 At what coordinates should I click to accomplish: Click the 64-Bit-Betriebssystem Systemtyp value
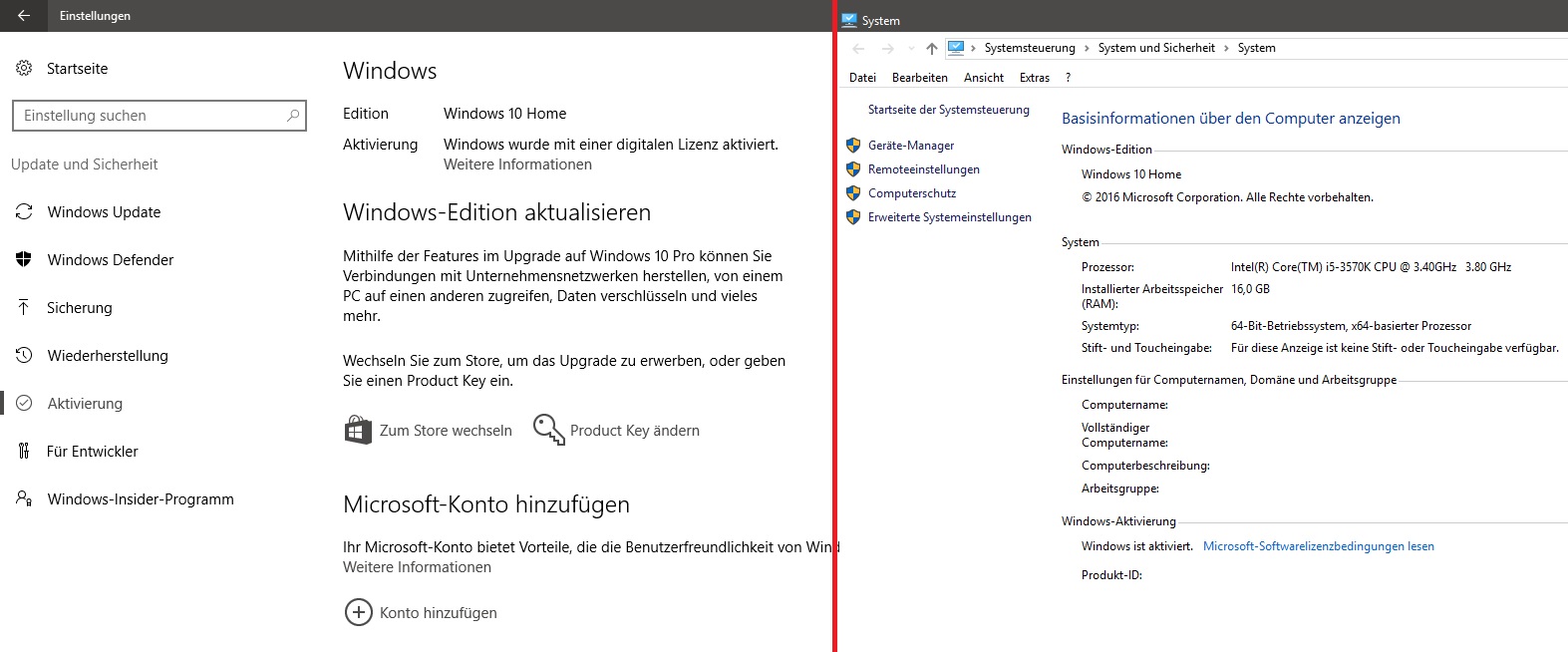coord(1351,326)
